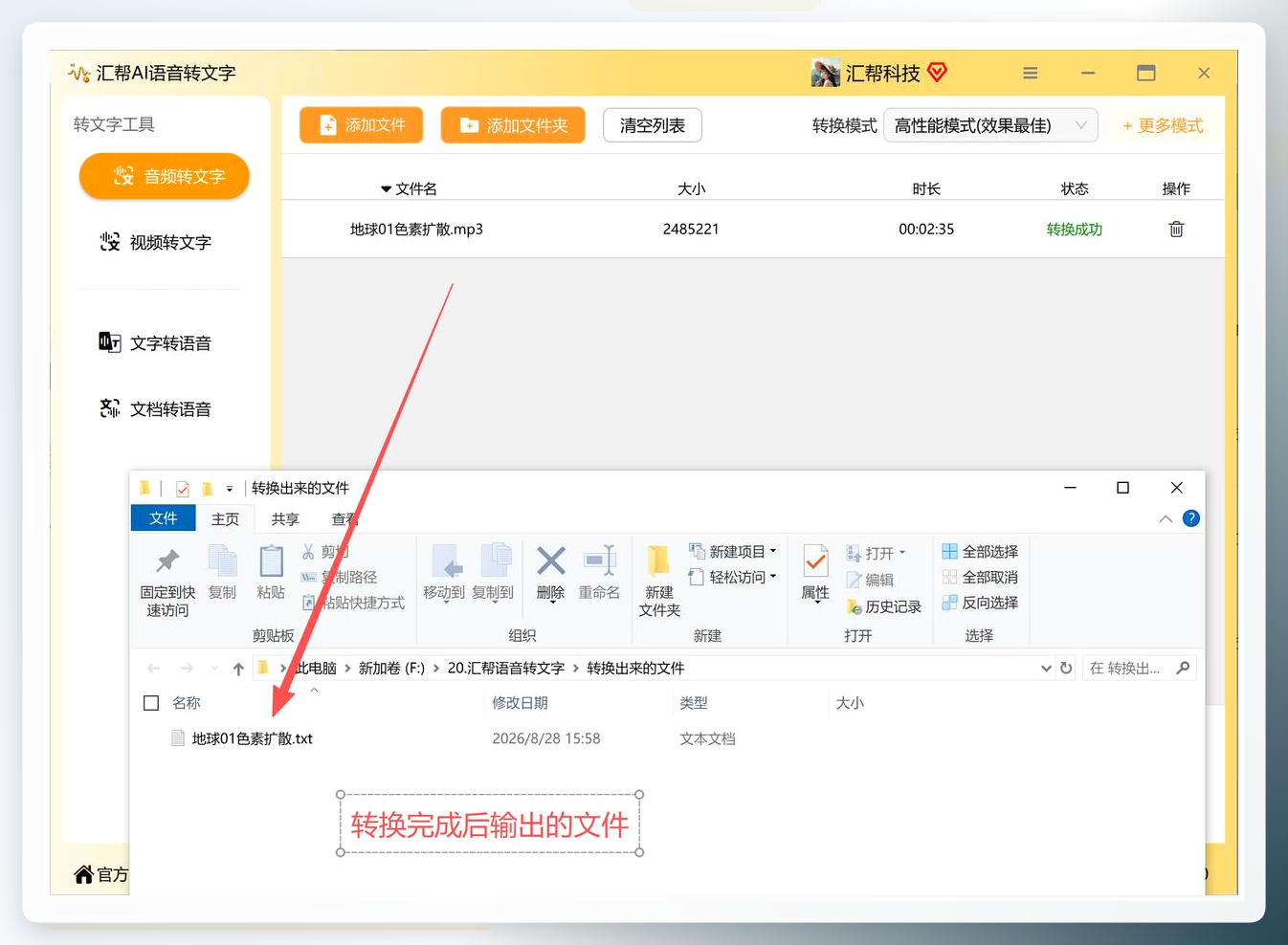
Task: Open 文字转语音 tool
Action: [x=156, y=343]
